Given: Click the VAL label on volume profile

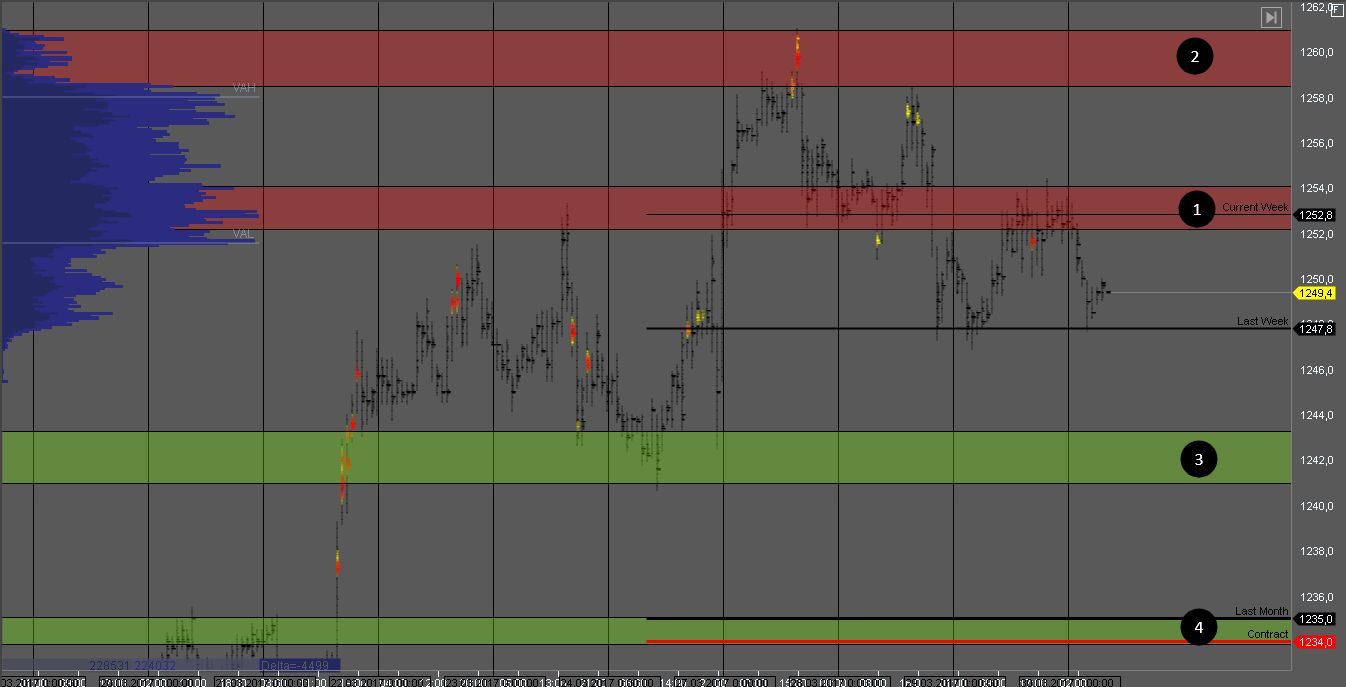Looking at the screenshot, I should (244, 234).
